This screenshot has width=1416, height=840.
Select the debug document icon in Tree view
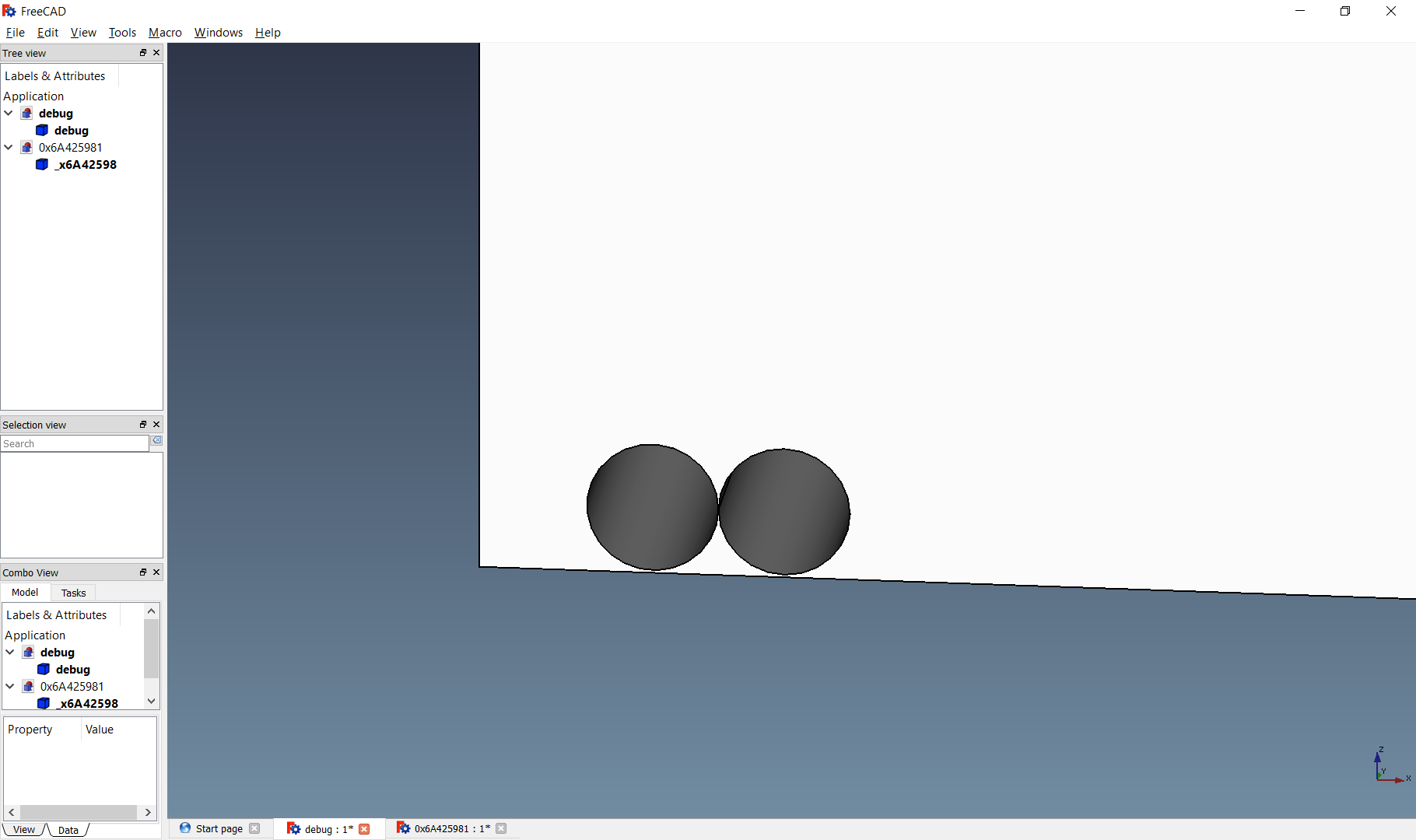[x=27, y=113]
